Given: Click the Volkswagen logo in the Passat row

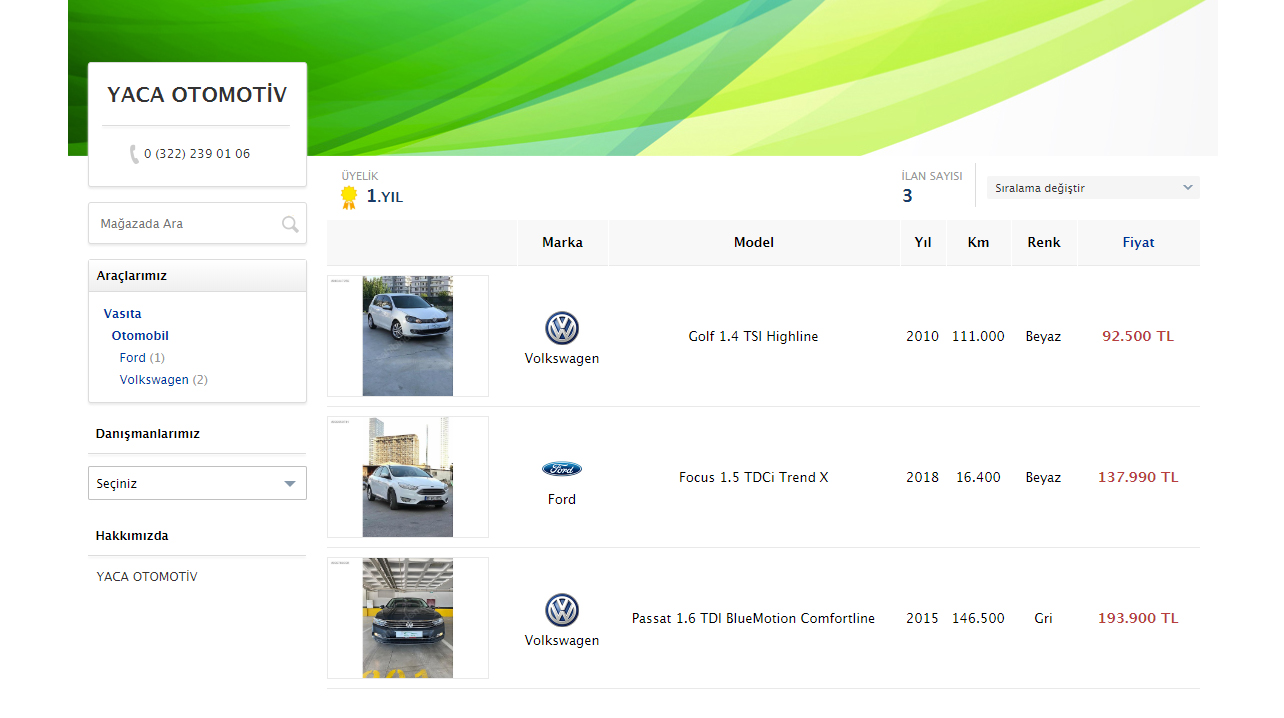Looking at the screenshot, I should [562, 610].
